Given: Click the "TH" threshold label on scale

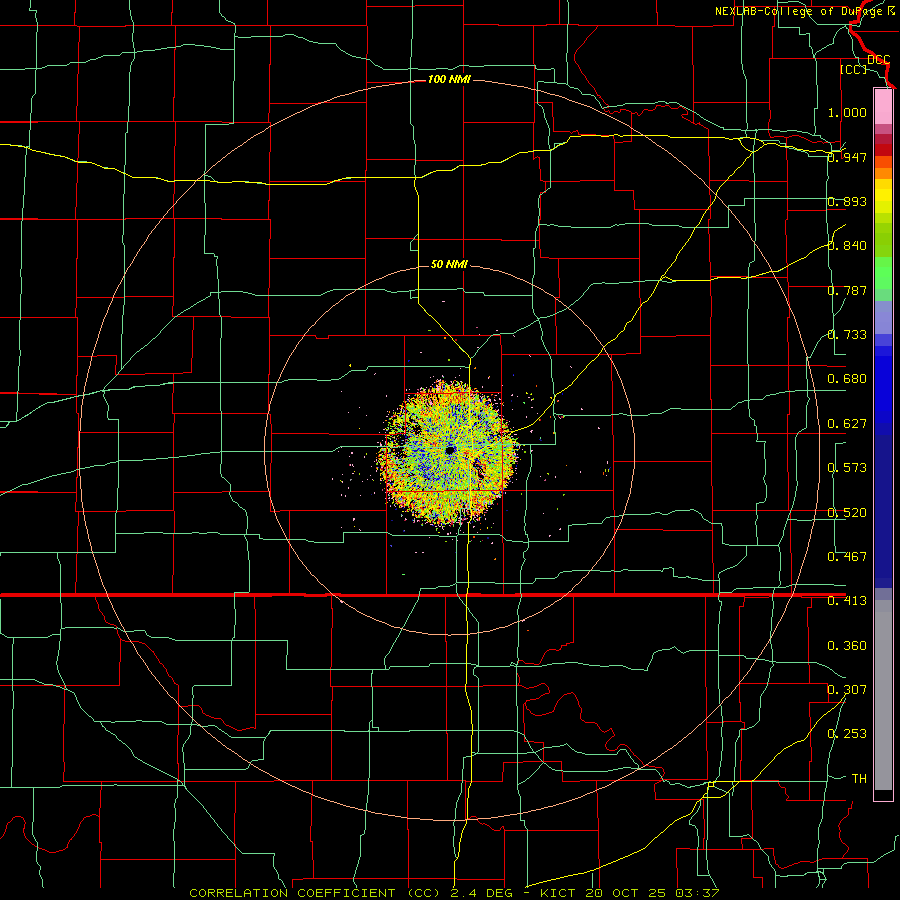Looking at the screenshot, I should 859,779.
